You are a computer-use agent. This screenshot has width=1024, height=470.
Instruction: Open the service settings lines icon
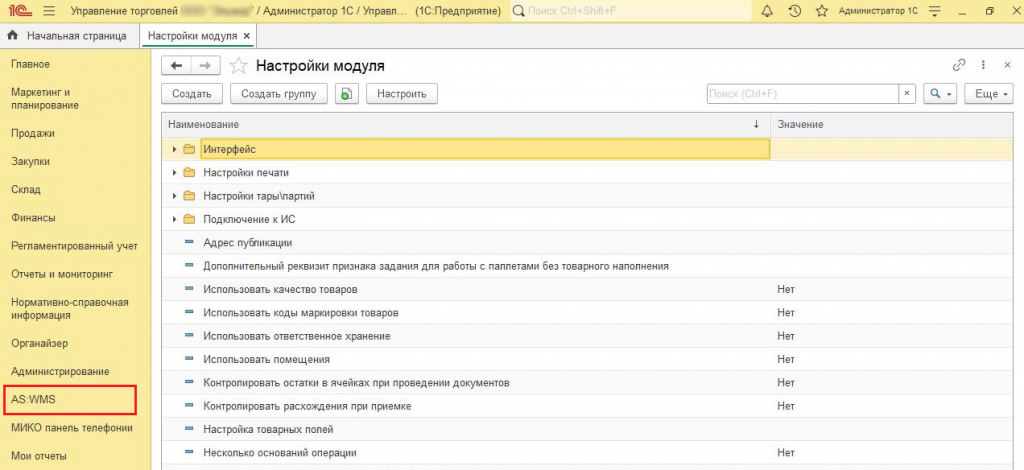(x=935, y=11)
